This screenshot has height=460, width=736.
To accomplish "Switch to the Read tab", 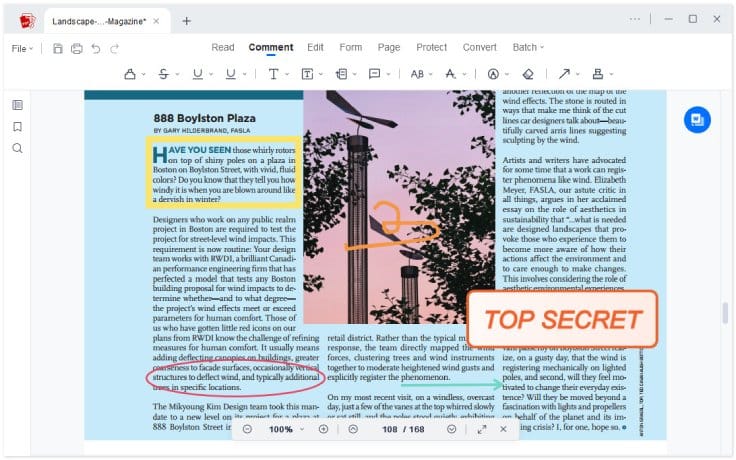I will pos(222,47).
